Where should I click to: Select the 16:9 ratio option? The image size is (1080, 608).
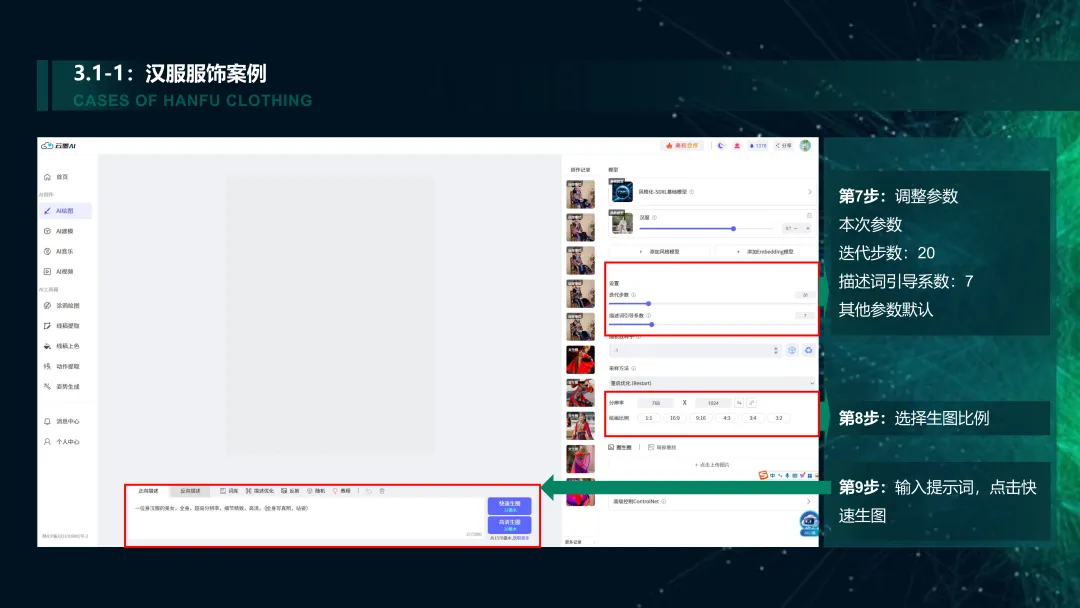point(674,418)
